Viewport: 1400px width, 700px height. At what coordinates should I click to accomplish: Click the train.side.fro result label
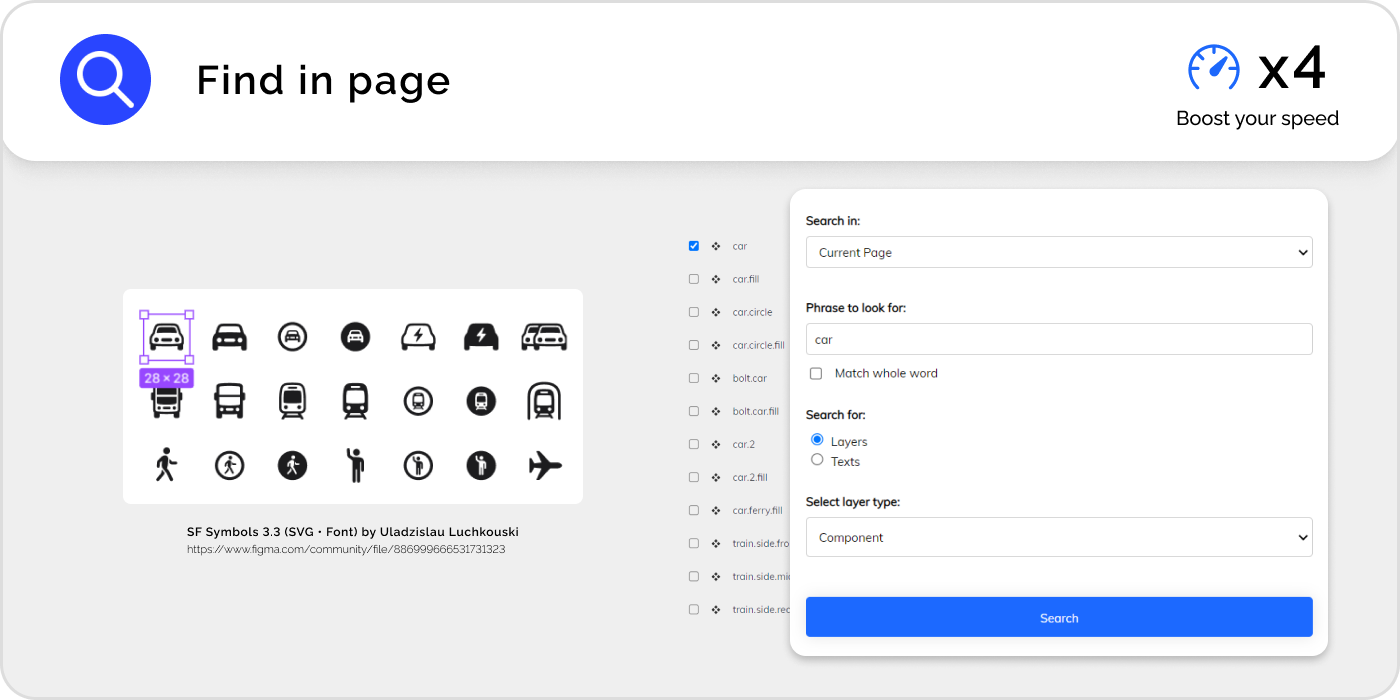(760, 543)
